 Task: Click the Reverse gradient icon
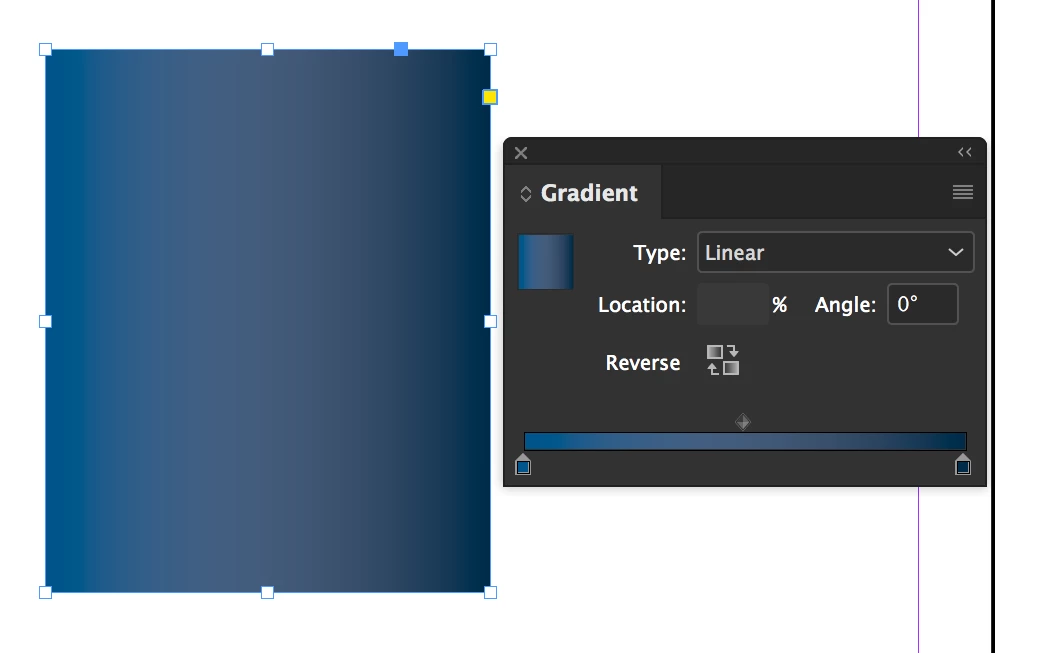click(x=723, y=360)
